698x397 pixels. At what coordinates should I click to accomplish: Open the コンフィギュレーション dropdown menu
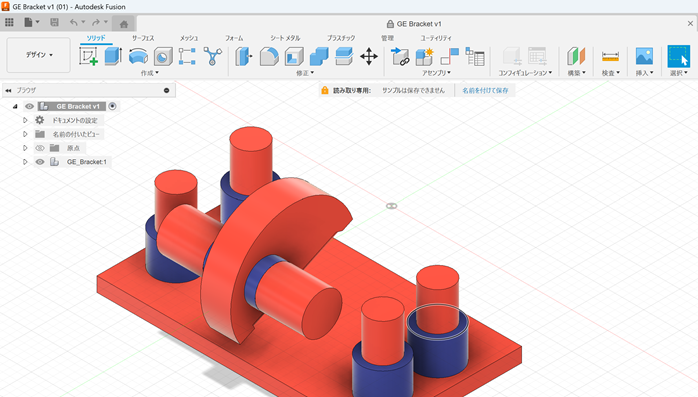(x=525, y=73)
